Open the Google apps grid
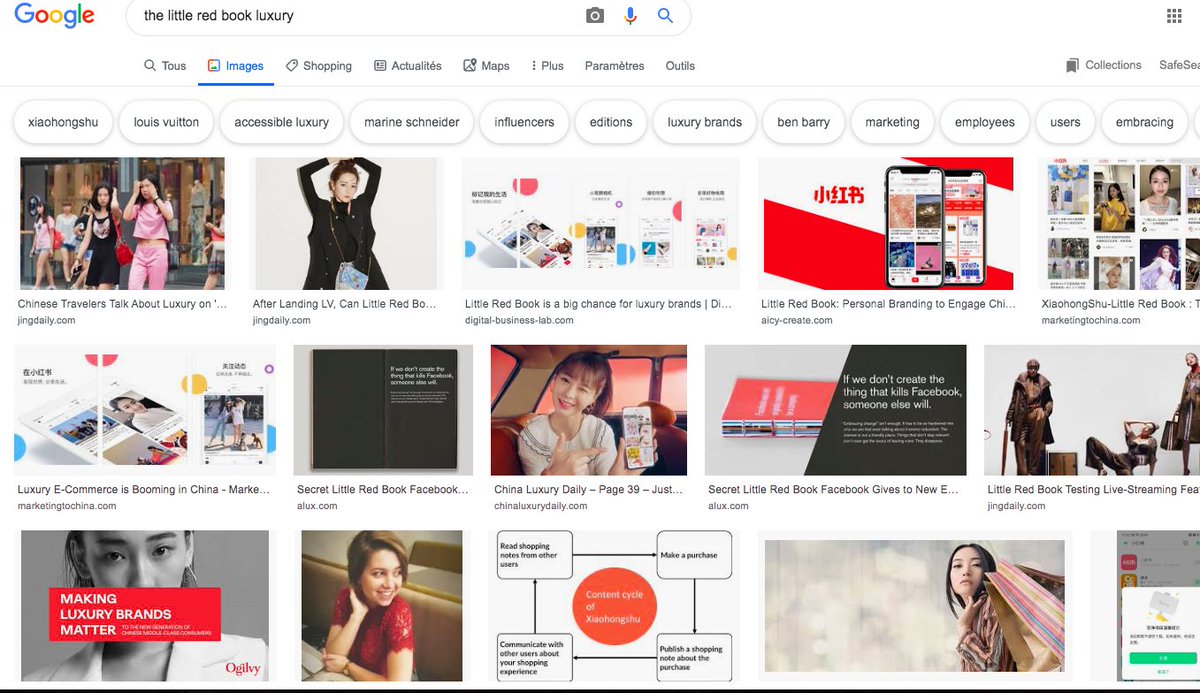Screen dimensions: 1200x693 [1174, 16]
